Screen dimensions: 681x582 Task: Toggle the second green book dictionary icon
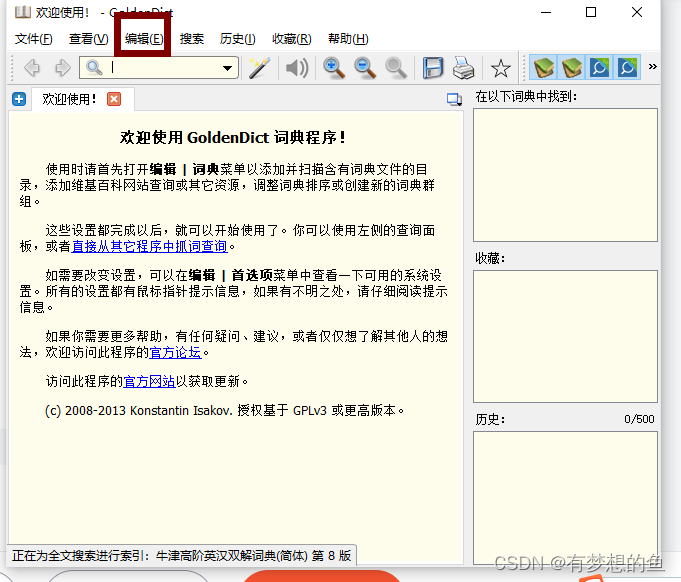point(572,67)
